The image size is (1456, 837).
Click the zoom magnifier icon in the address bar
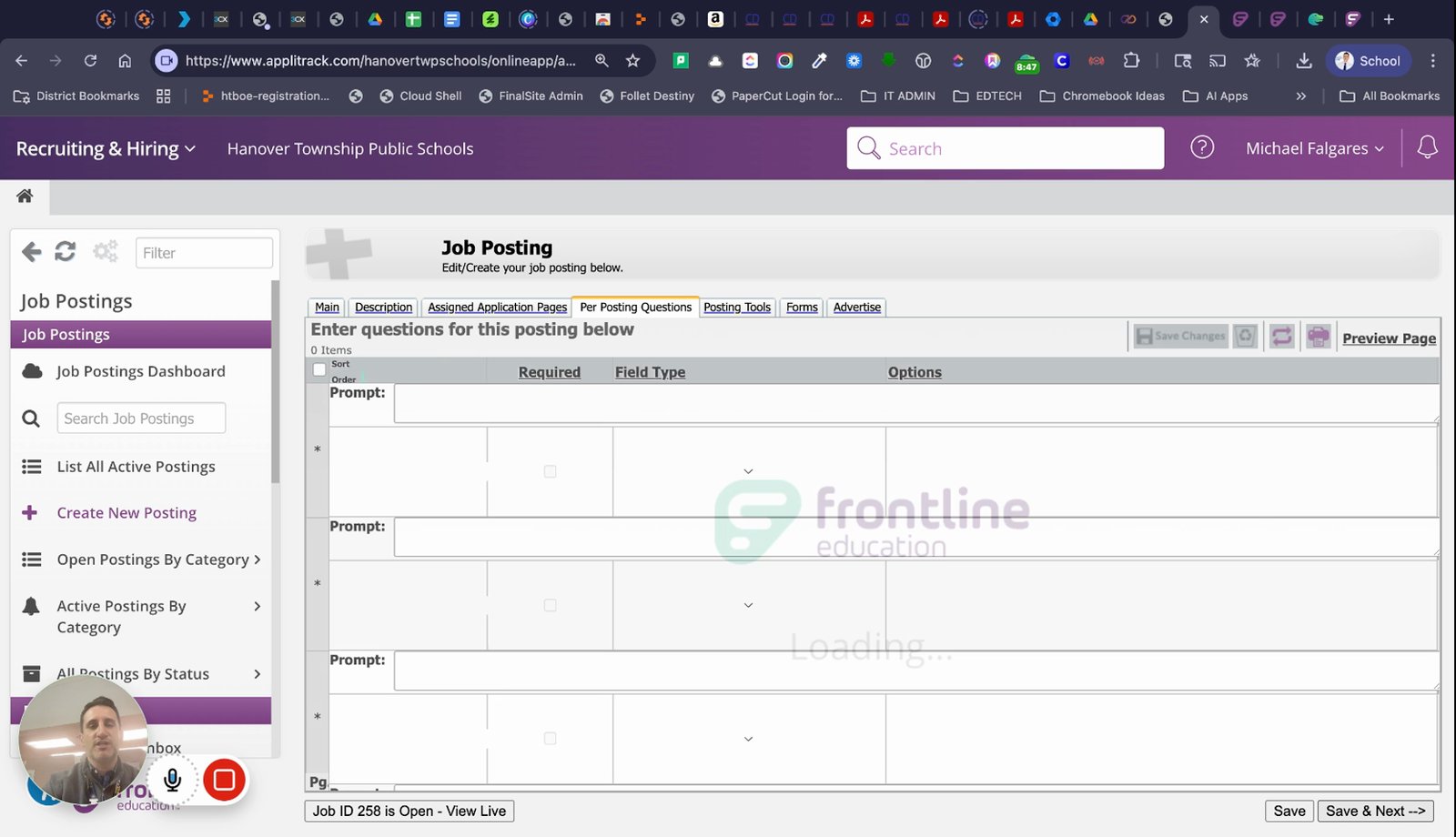click(602, 61)
